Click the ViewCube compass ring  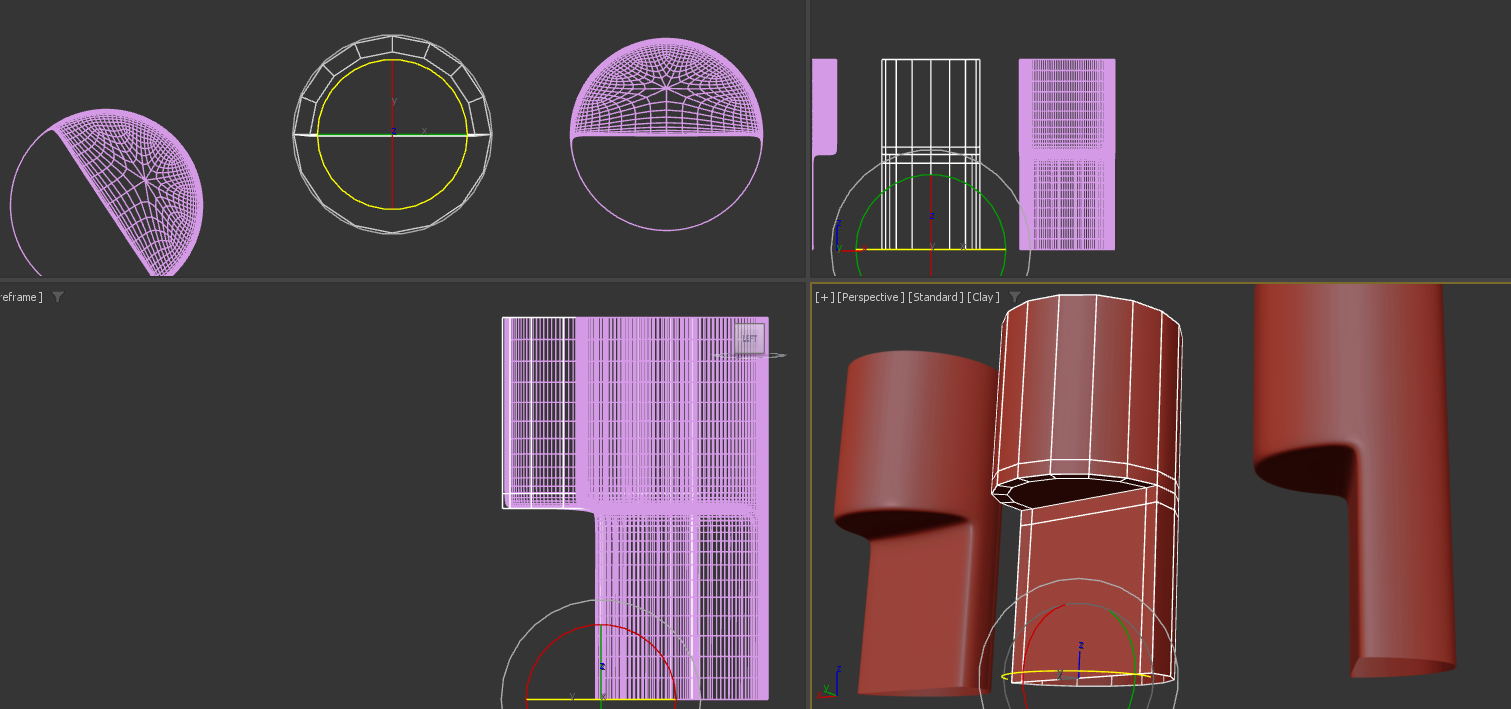click(x=776, y=355)
